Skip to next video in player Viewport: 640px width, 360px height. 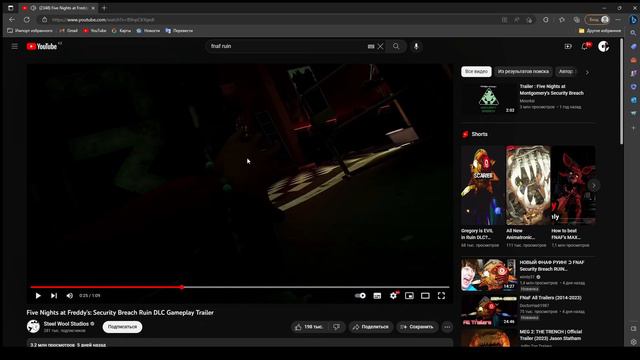coord(54,296)
